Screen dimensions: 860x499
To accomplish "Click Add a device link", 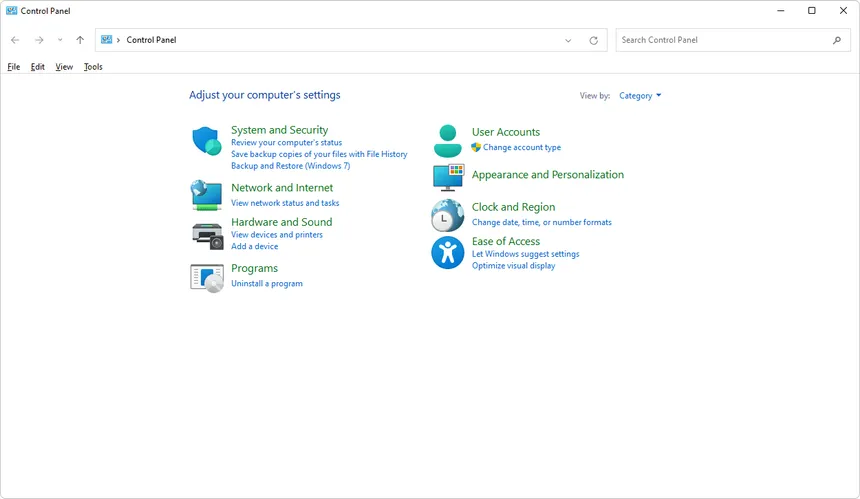I will tap(254, 246).
